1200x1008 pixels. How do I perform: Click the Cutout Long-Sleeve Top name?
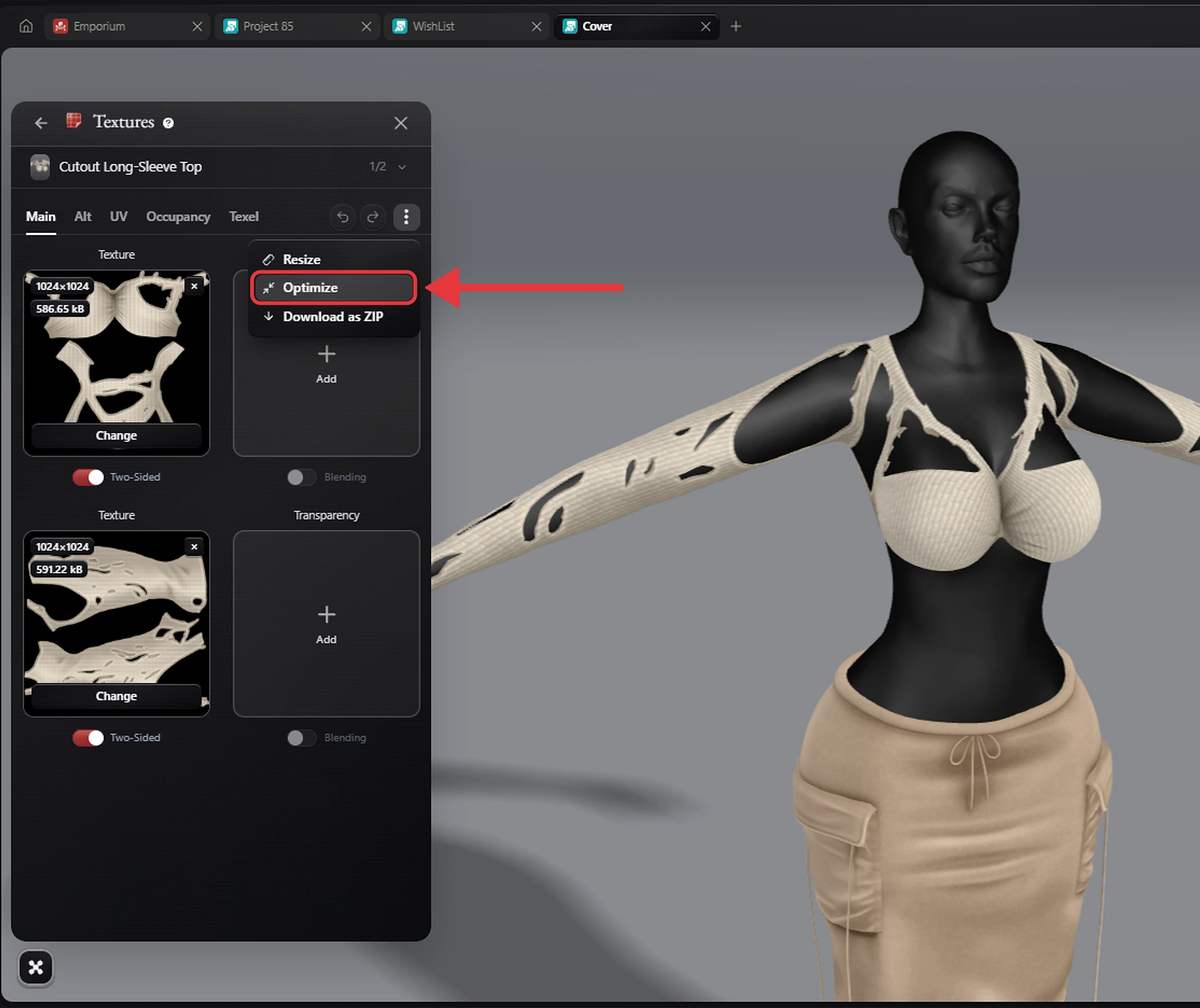(130, 167)
